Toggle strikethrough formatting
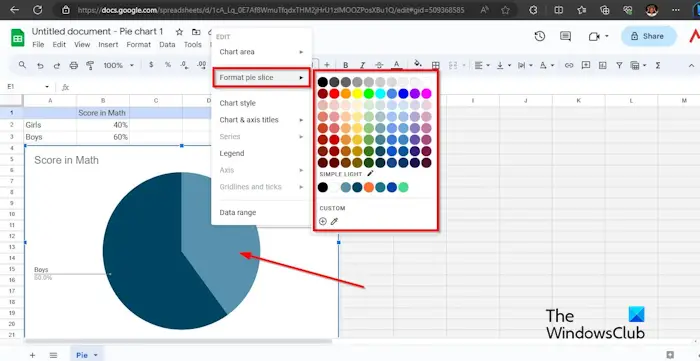 coord(379,66)
